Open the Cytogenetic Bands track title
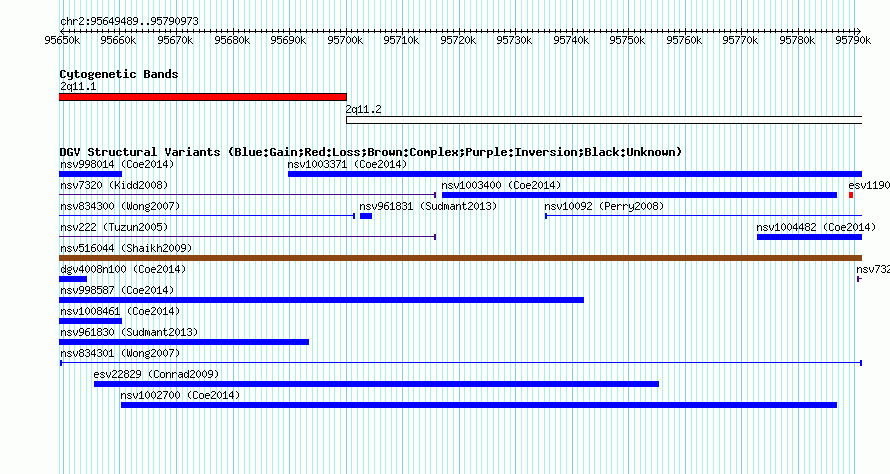The height and width of the screenshot is (474, 890). [x=119, y=74]
